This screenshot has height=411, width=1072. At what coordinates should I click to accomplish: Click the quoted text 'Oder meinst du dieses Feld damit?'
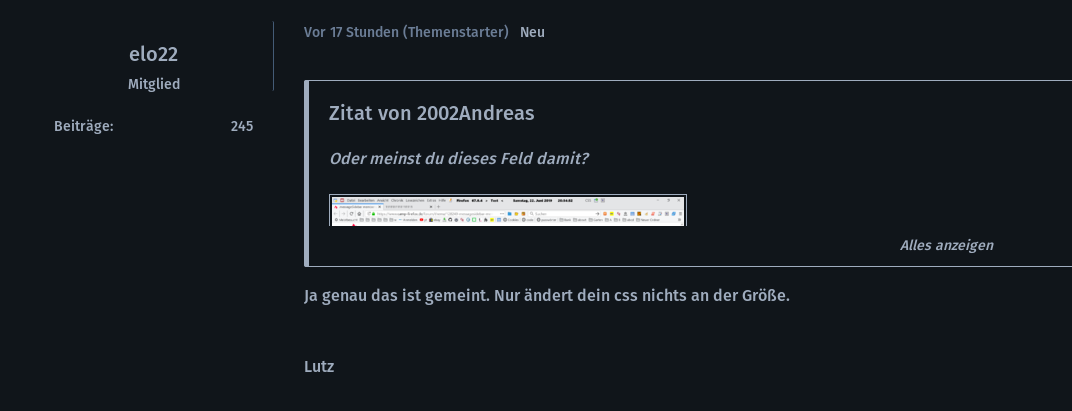point(459,158)
